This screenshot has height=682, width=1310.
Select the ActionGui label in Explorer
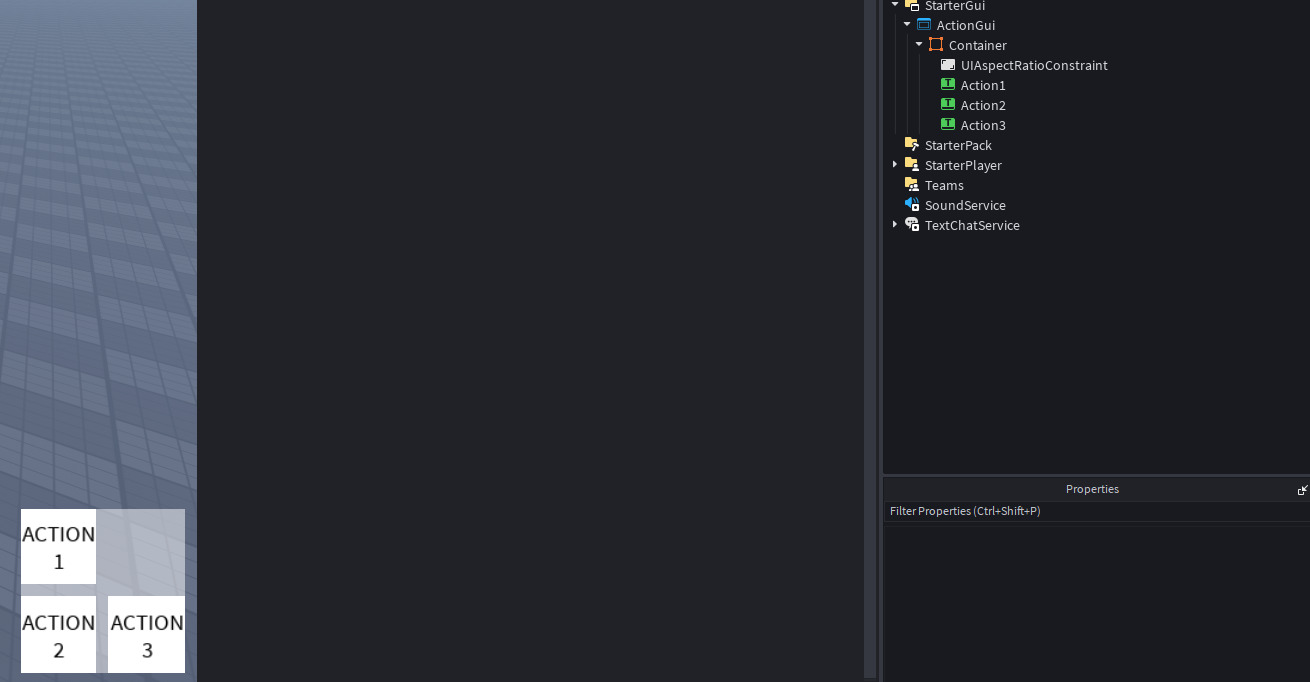pyautogui.click(x=966, y=25)
